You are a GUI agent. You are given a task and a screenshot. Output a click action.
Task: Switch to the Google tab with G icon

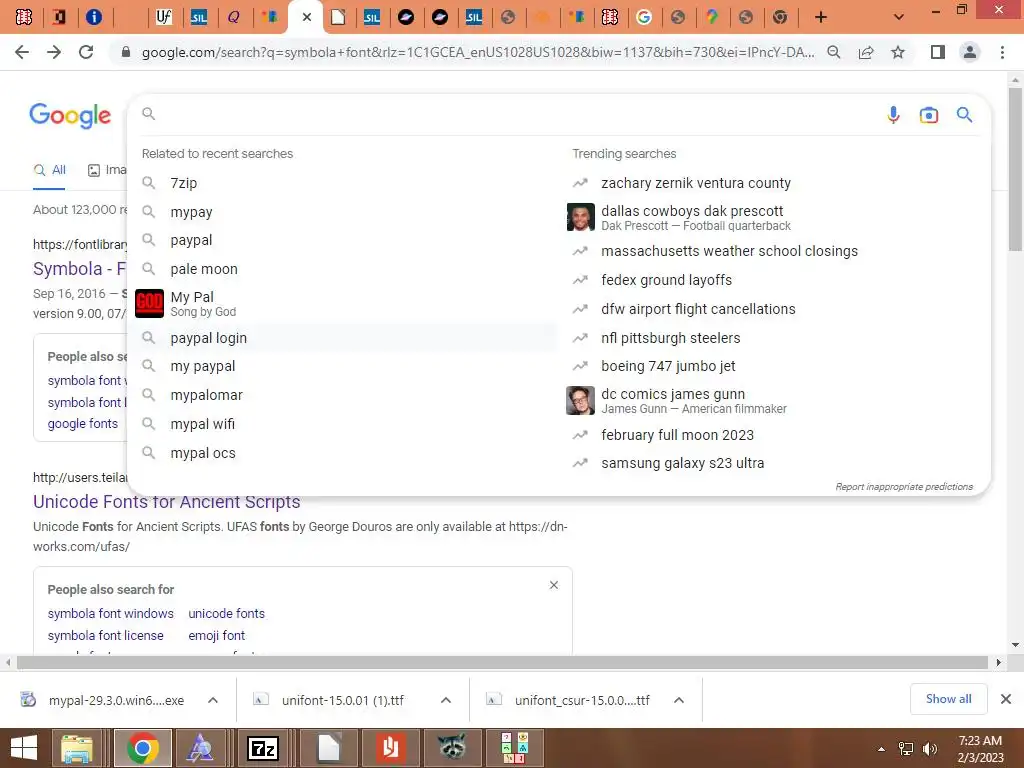(644, 18)
